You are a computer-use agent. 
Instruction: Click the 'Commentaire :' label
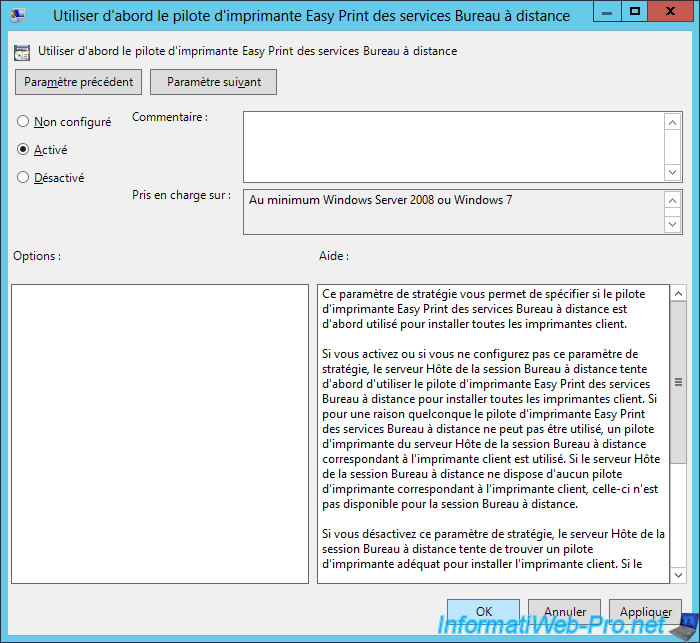click(x=170, y=117)
